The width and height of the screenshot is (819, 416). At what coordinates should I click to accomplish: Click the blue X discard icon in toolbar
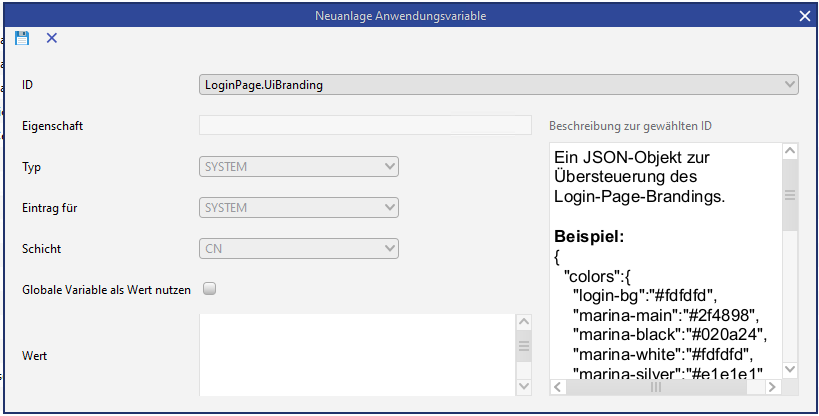(52, 38)
